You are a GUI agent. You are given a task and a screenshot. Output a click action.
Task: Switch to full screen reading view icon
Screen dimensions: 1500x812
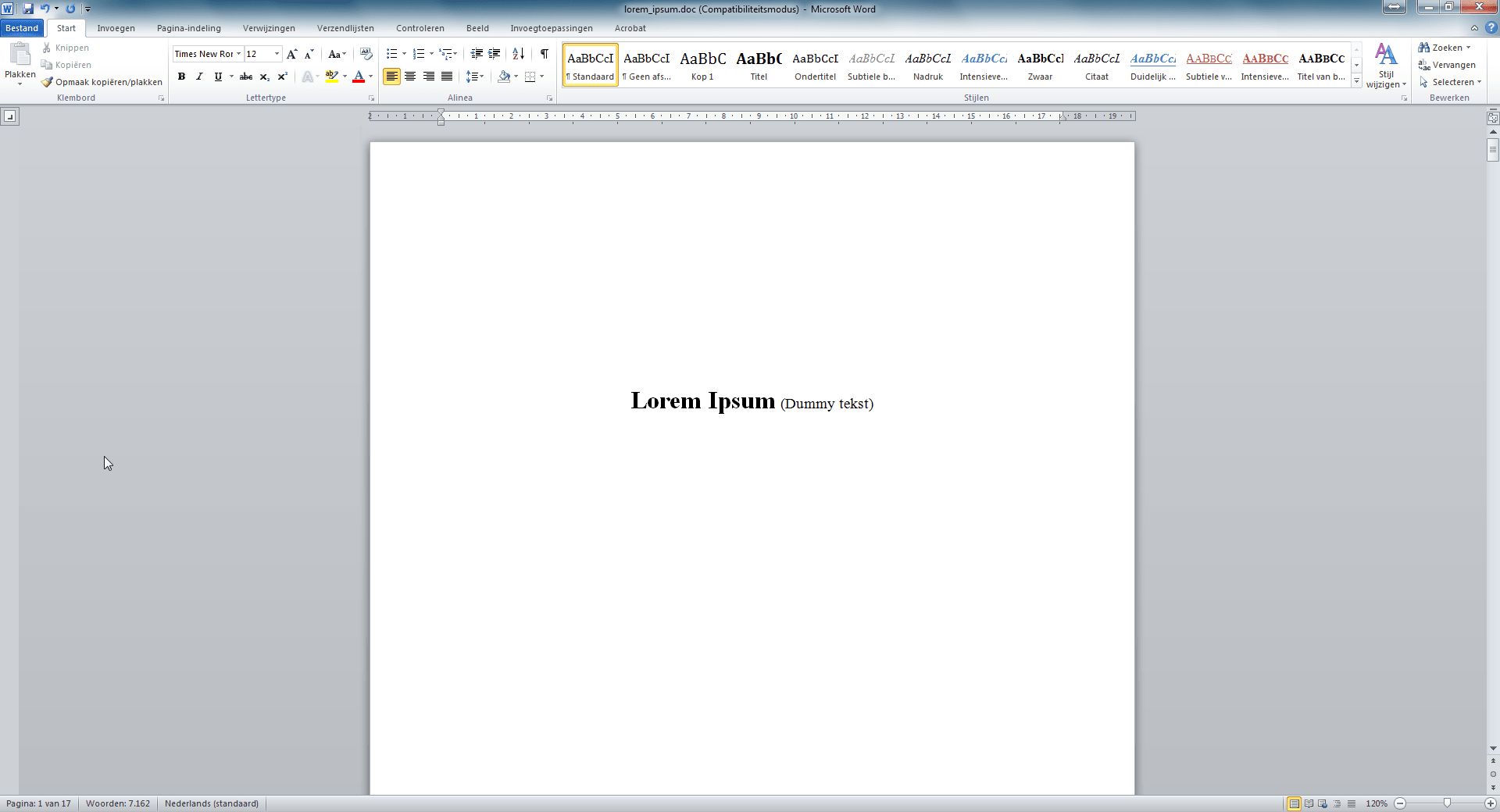click(x=1309, y=803)
